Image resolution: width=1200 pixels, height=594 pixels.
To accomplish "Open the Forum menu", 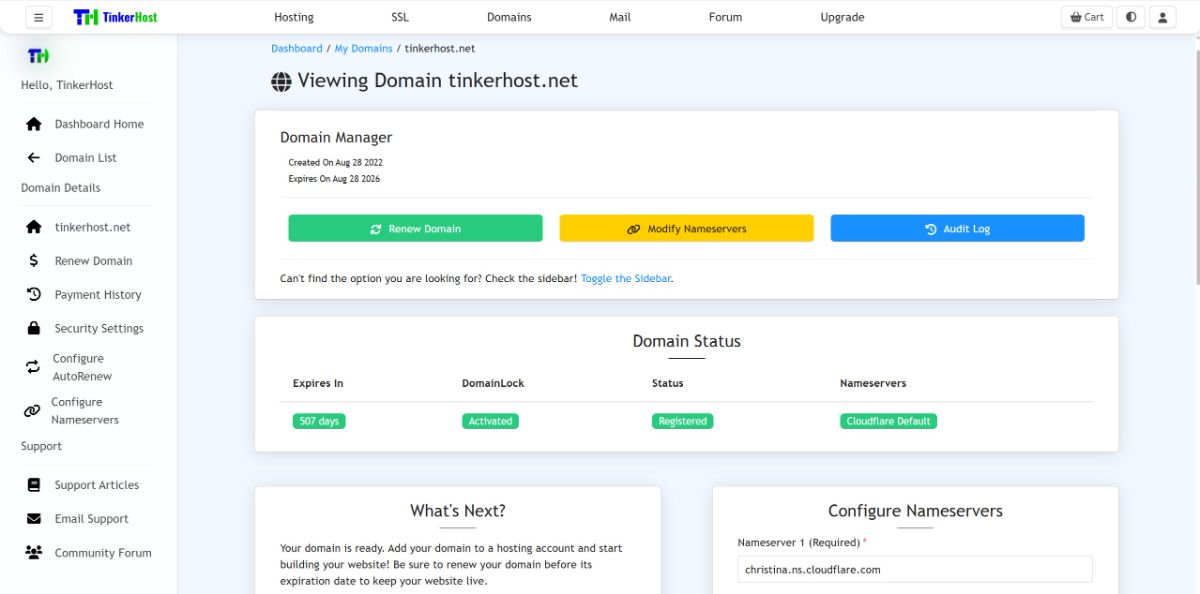I will 726,17.
